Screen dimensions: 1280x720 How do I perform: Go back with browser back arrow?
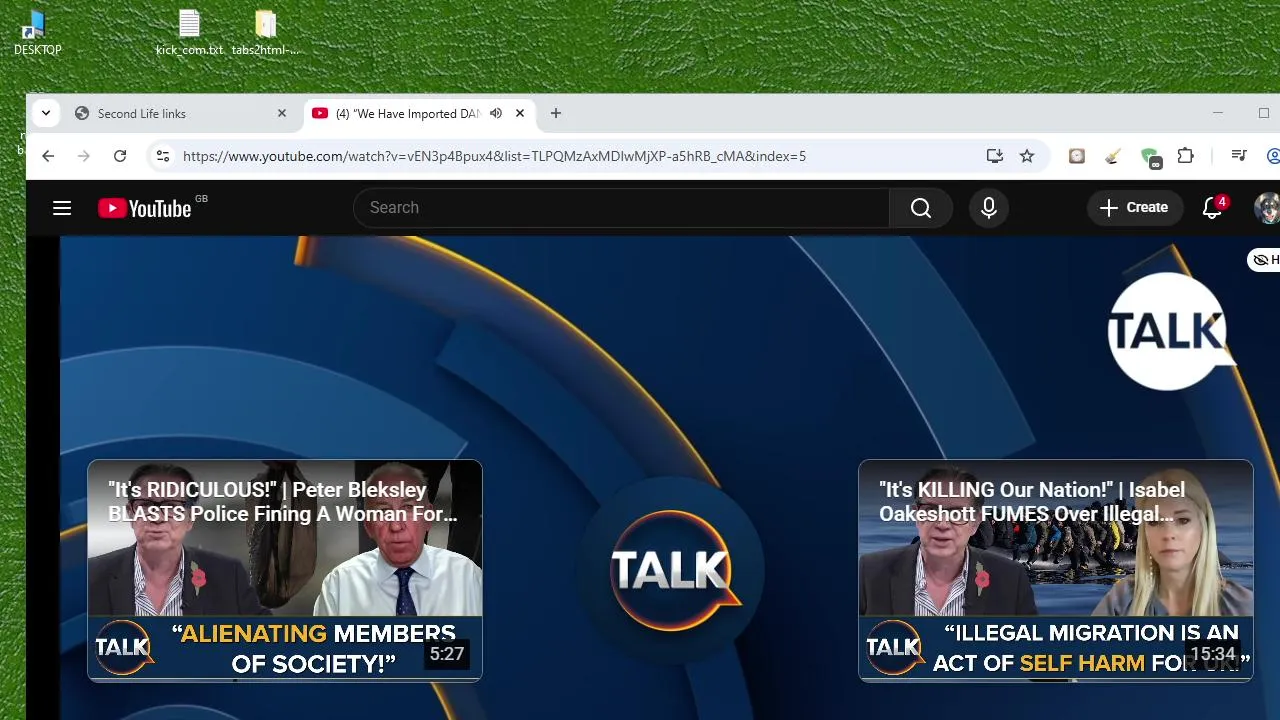click(x=48, y=156)
